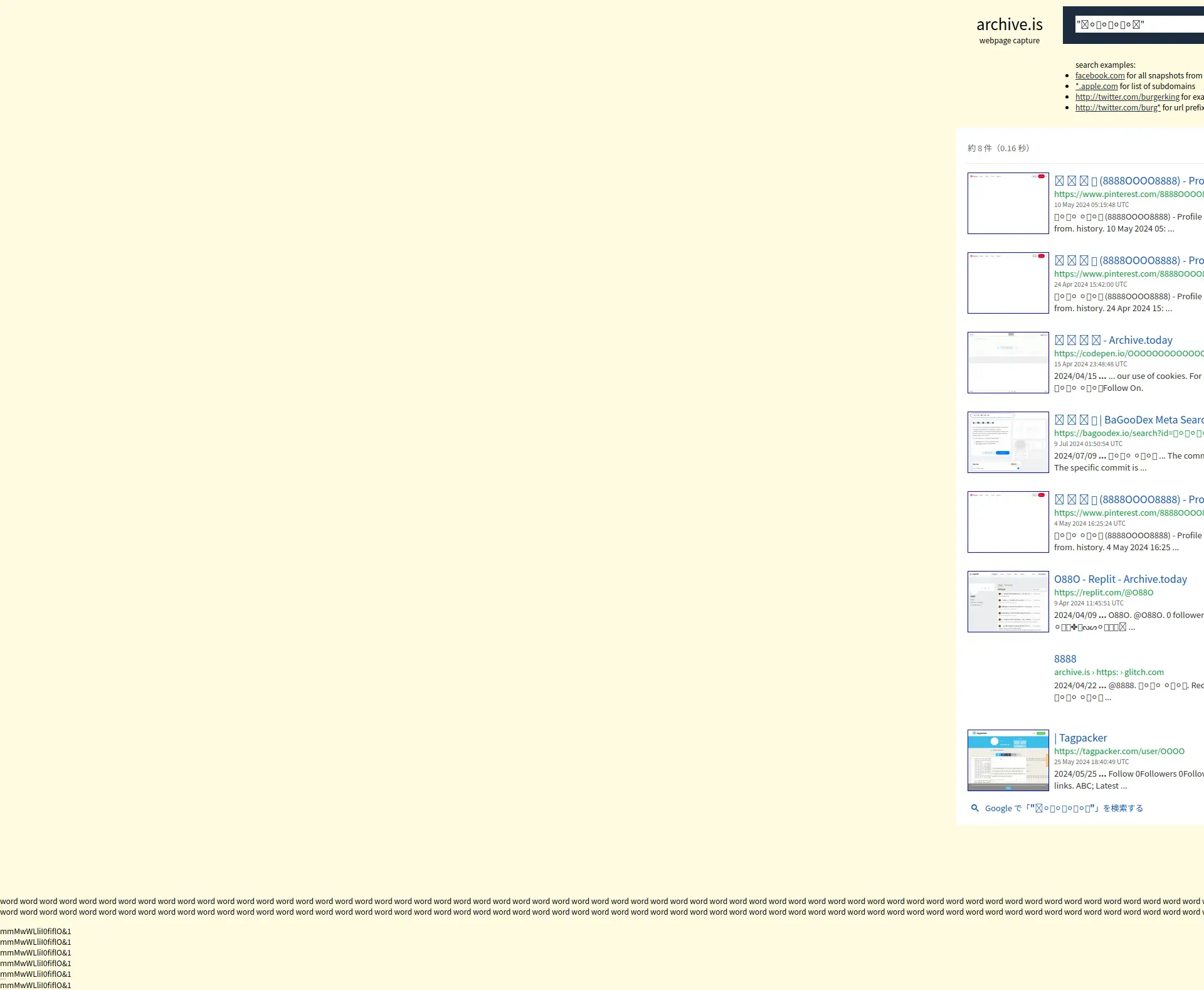Open the Replit O88O snapshot thumbnail
The image size is (1204, 990).
tap(1008, 602)
